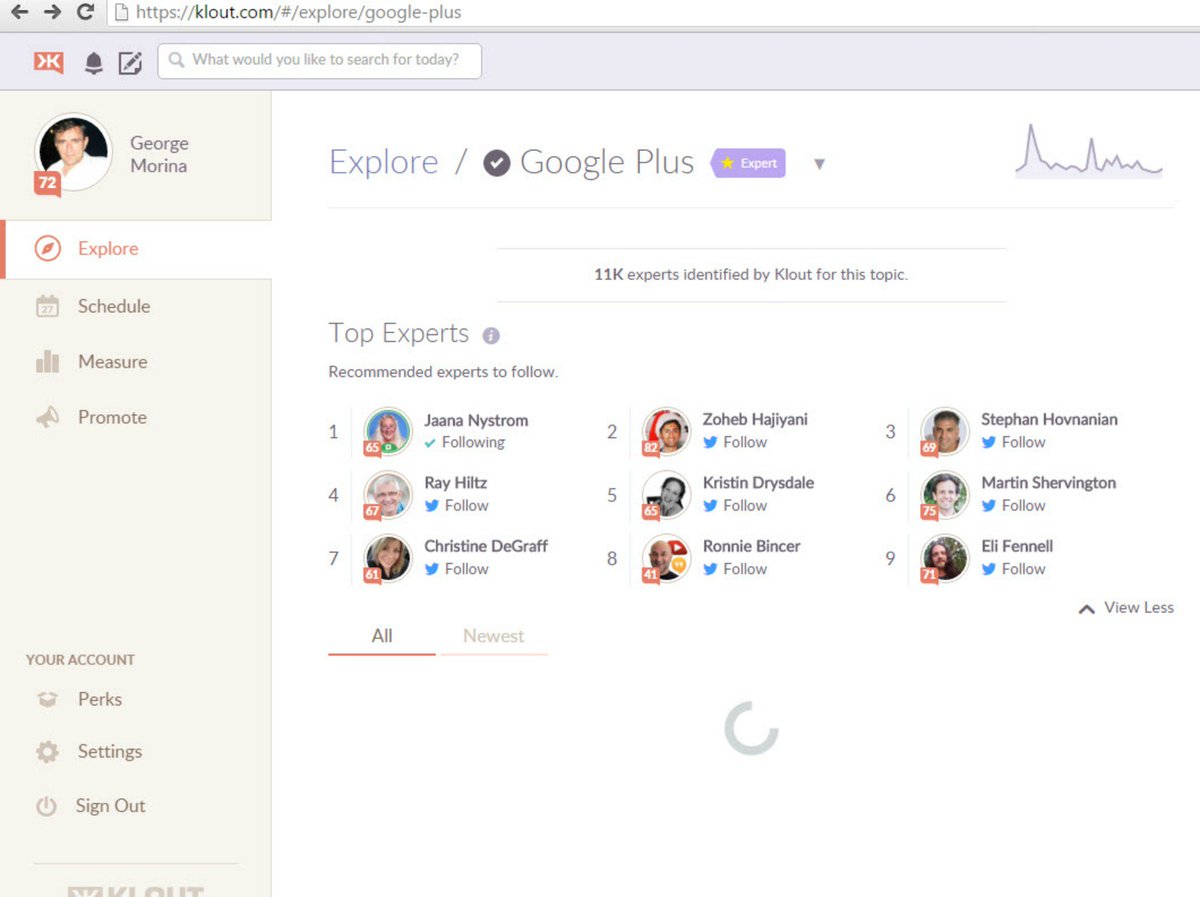Click the Settings gear icon
1200x897 pixels.
47,752
